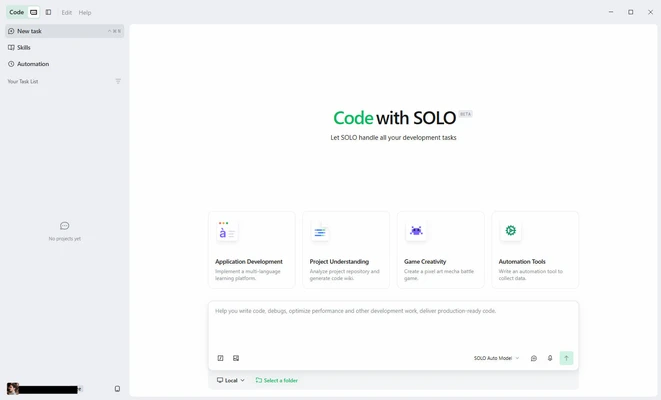Click the Automation clock icon

11,64
